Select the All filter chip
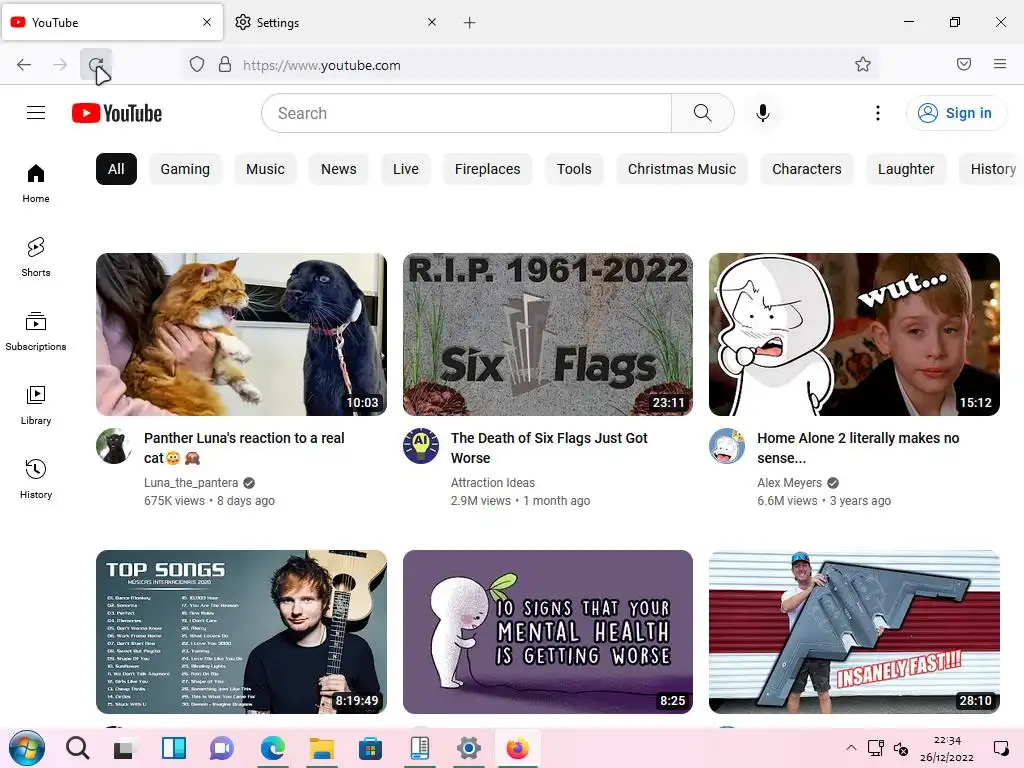The width and height of the screenshot is (1024, 768). [x=116, y=169]
